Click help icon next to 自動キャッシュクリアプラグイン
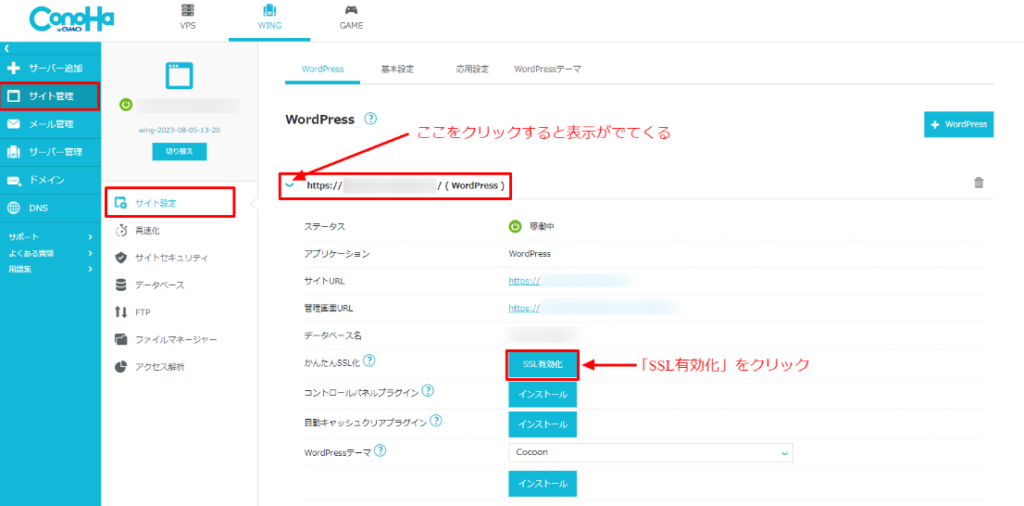The image size is (1024, 506). coord(436,421)
